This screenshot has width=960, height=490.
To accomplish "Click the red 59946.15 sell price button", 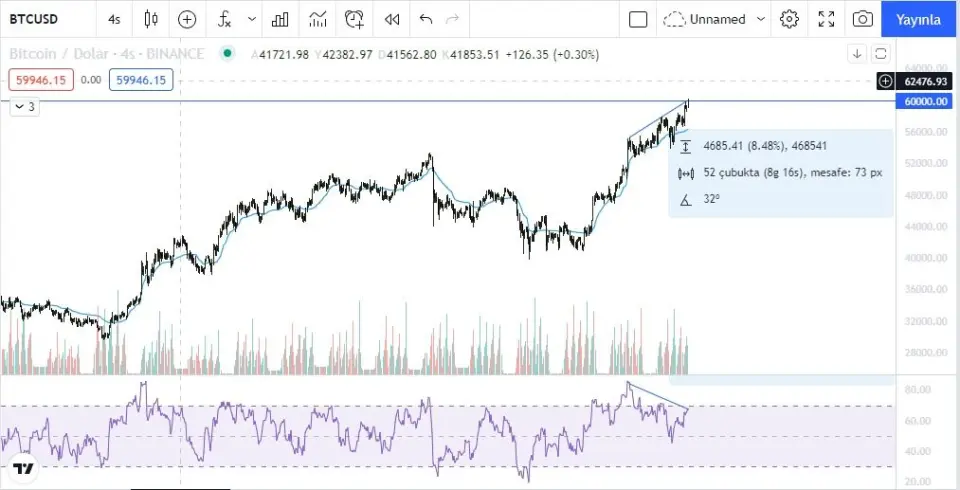I will (x=41, y=80).
